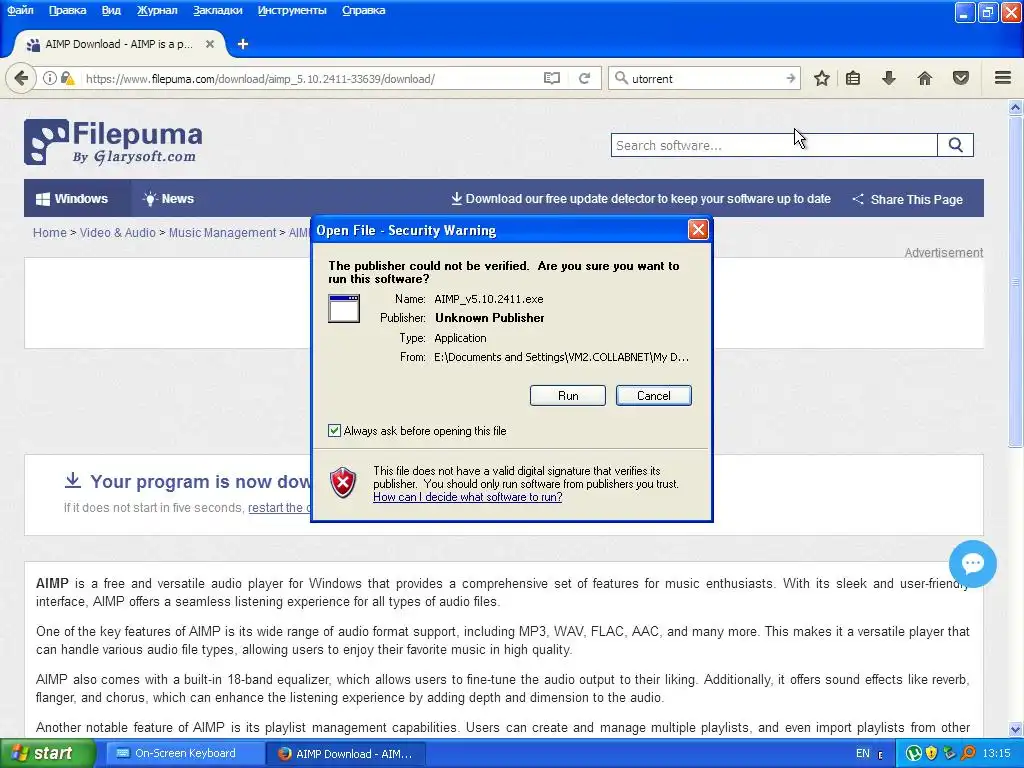
Task: Open the Правка menu
Action: [x=67, y=10]
